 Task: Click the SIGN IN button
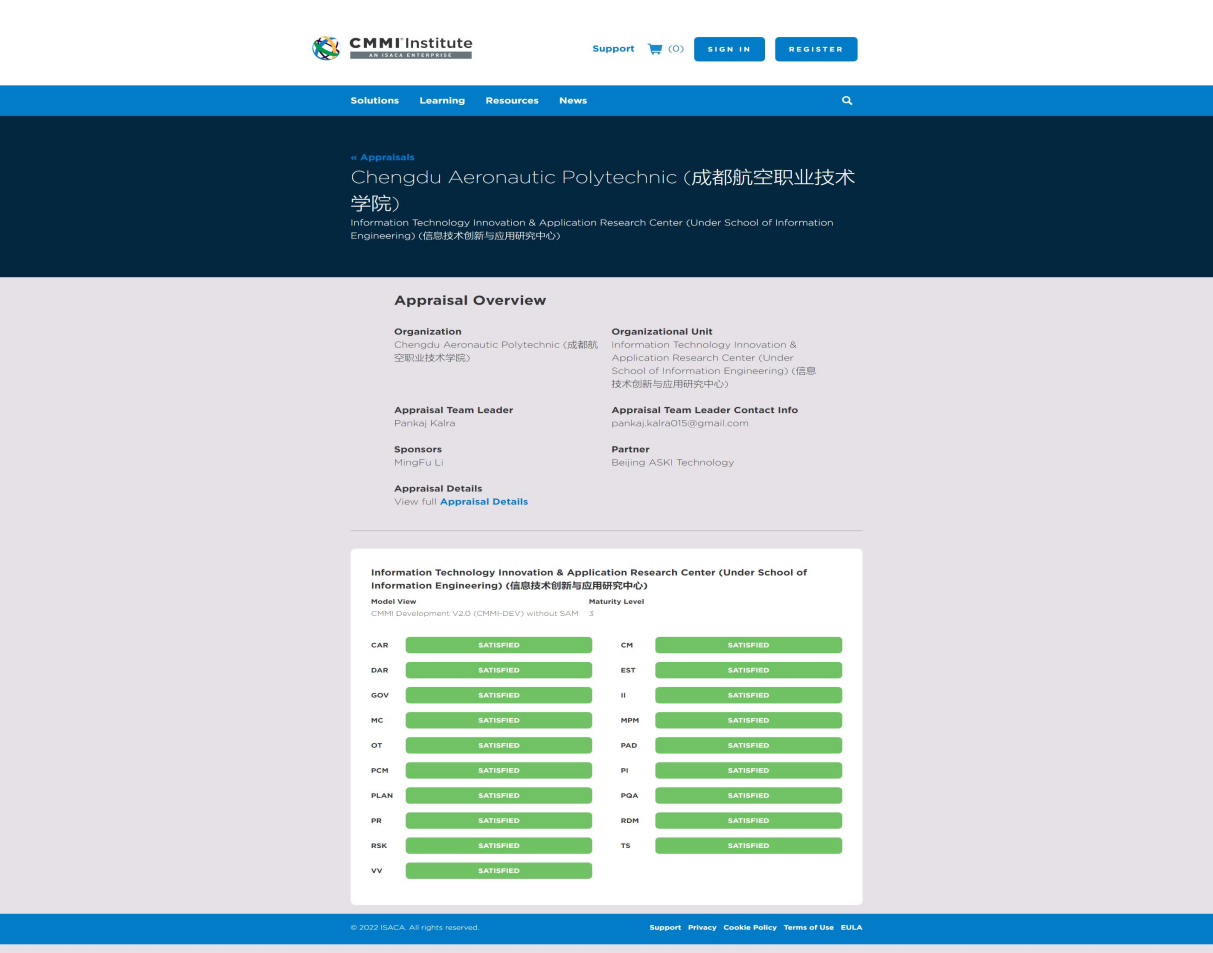click(x=729, y=49)
